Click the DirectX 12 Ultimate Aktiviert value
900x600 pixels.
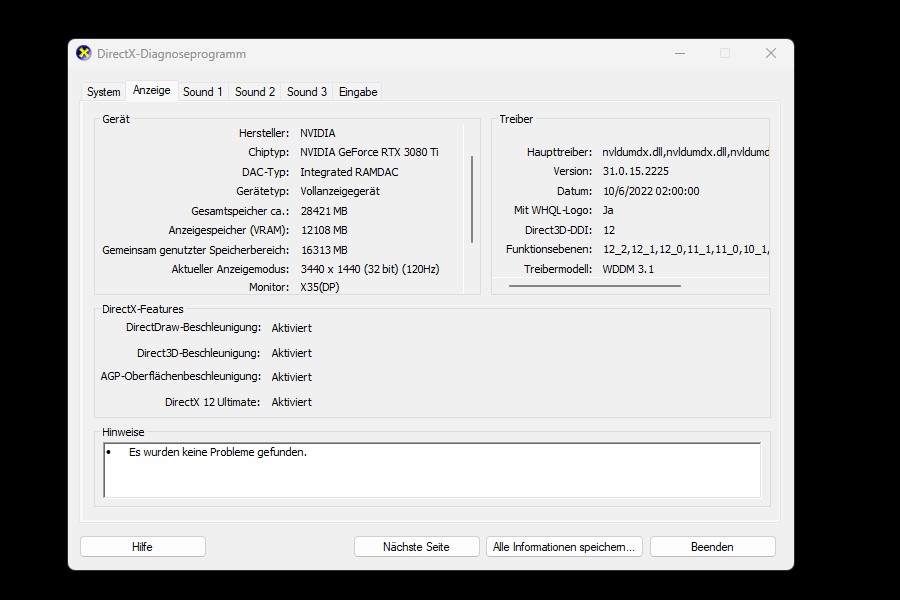click(292, 402)
